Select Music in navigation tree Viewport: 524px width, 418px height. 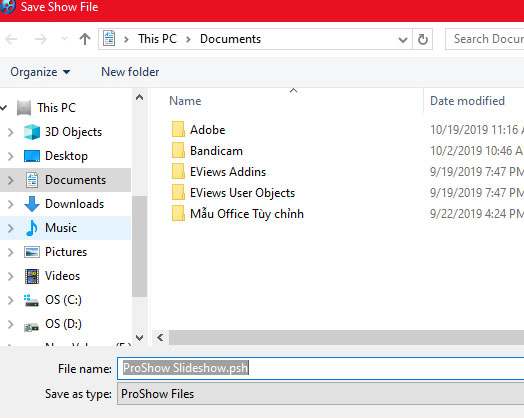pos(61,228)
